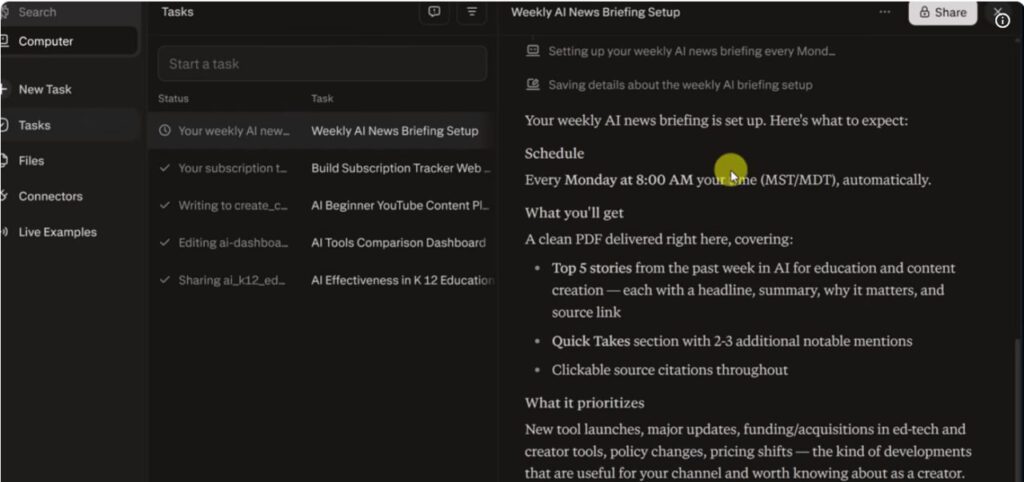This screenshot has height=482, width=1024.
Task: Click the icon beside 'Saving details' step
Action: click(533, 85)
